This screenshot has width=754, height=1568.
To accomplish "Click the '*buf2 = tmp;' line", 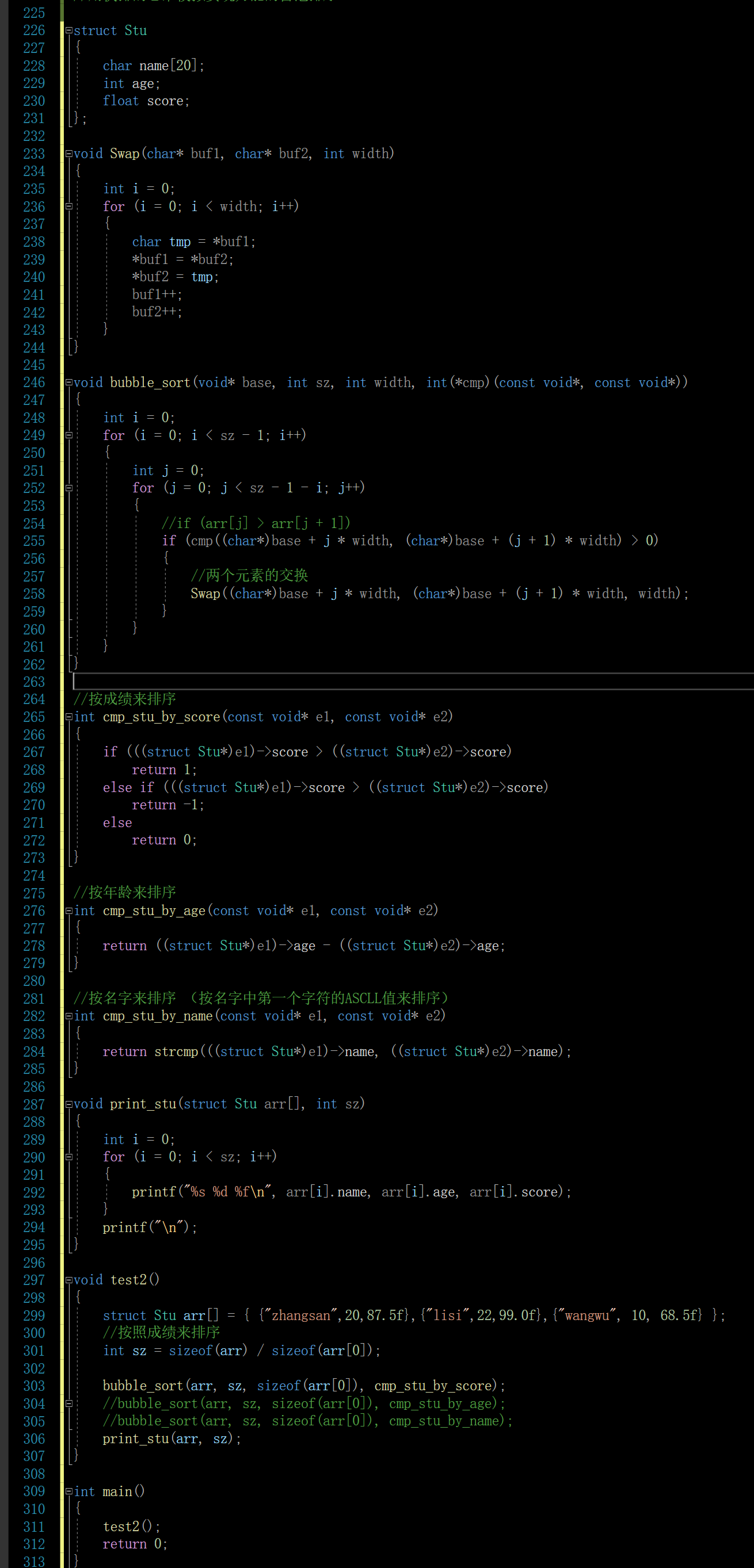I will 176,277.
